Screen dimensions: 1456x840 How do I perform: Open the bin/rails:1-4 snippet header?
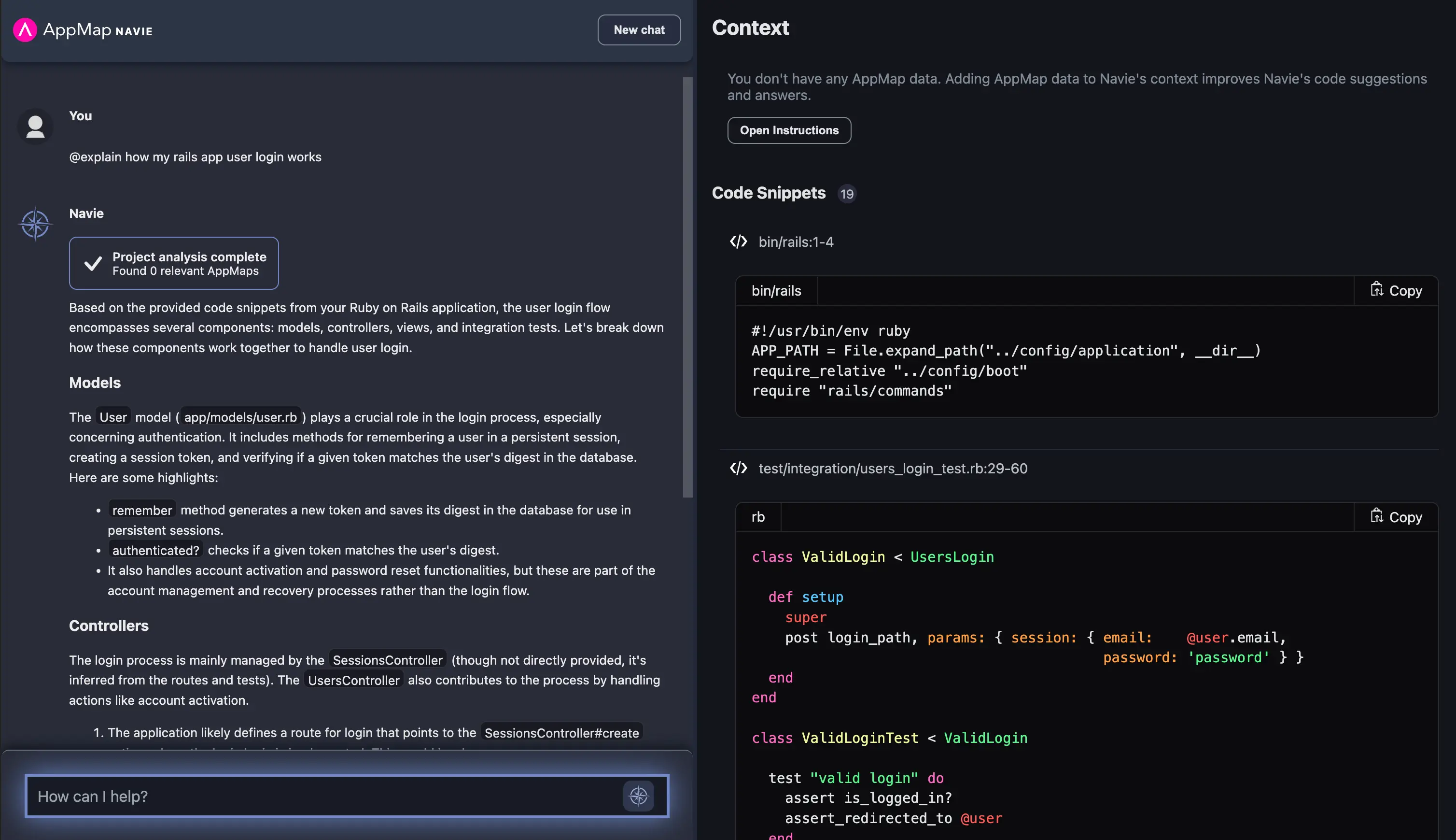click(796, 242)
